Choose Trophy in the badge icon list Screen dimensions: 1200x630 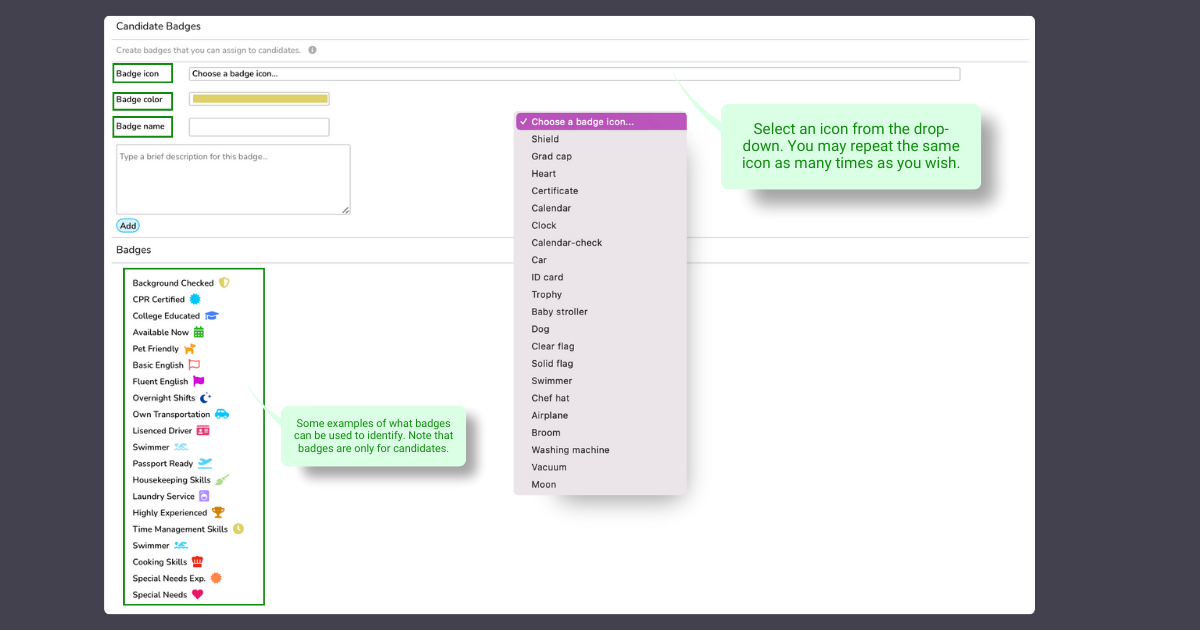[546, 295]
